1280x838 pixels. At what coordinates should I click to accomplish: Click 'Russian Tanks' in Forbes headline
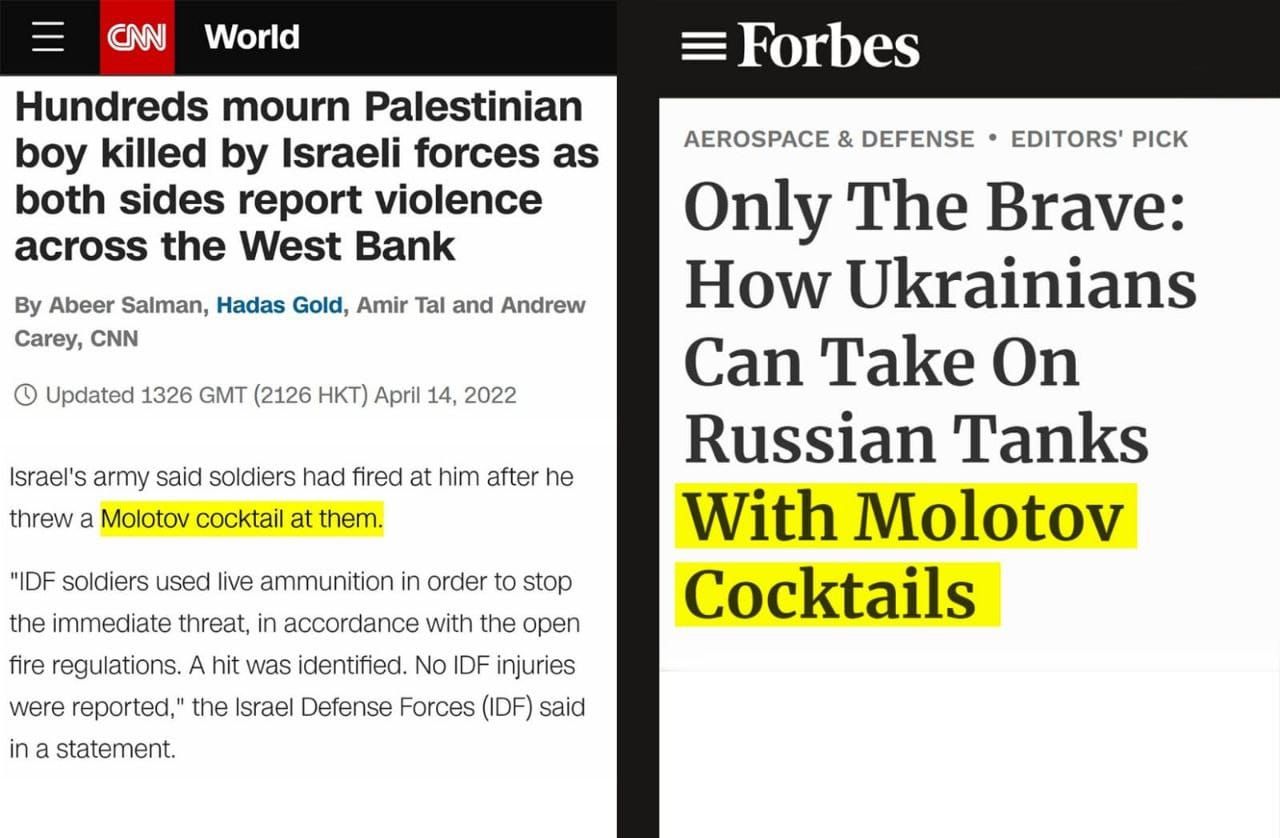point(915,438)
